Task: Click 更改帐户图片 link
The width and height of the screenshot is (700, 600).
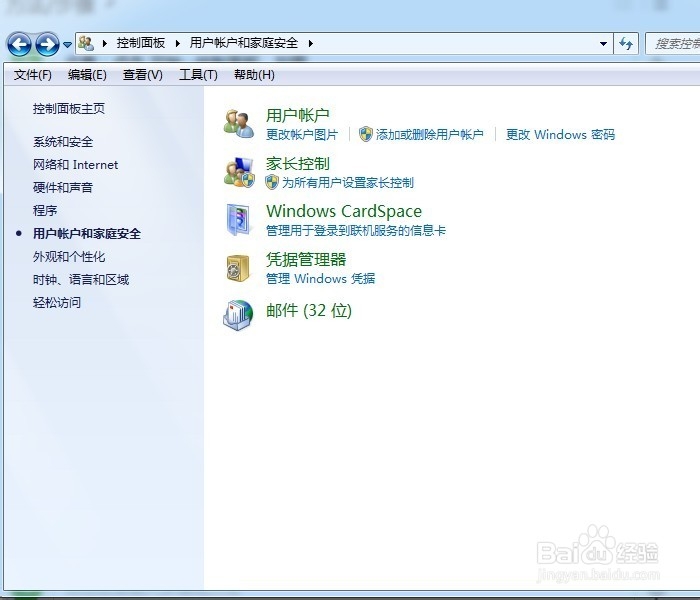Action: pyautogui.click(x=302, y=134)
